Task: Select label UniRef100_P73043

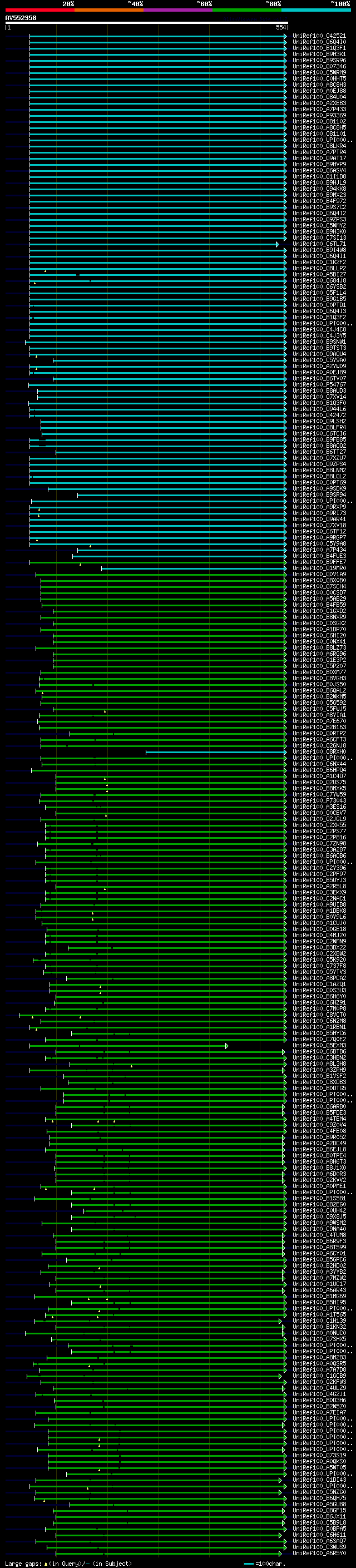Action: [319, 800]
